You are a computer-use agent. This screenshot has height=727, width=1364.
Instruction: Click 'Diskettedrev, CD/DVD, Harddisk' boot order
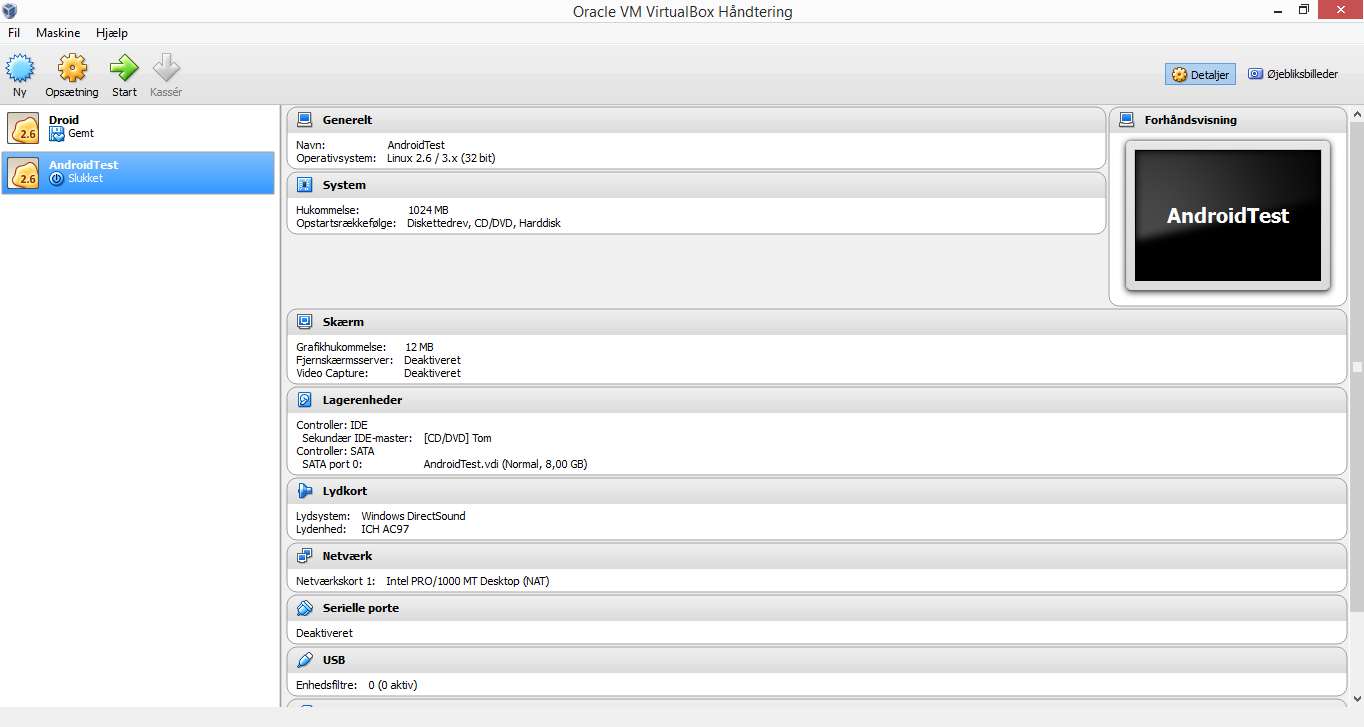pos(484,223)
